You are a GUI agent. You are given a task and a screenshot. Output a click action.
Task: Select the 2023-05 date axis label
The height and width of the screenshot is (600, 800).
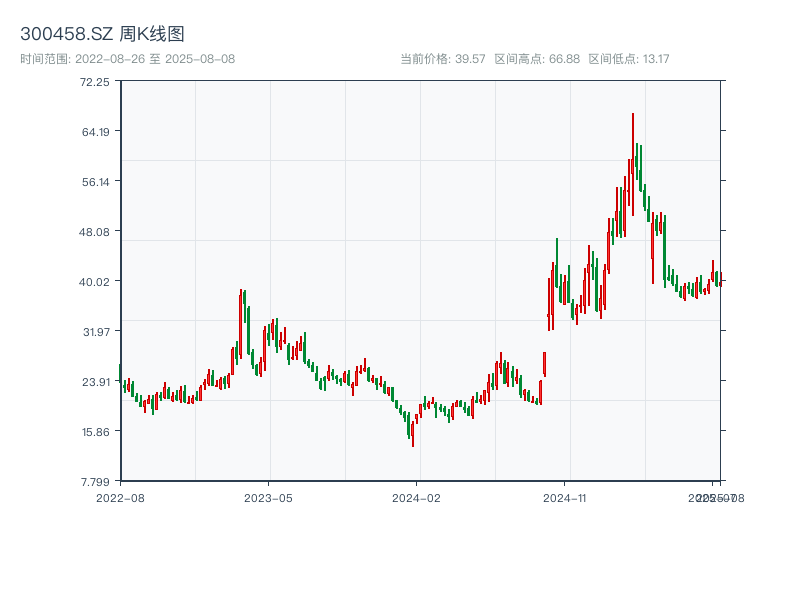(269, 497)
